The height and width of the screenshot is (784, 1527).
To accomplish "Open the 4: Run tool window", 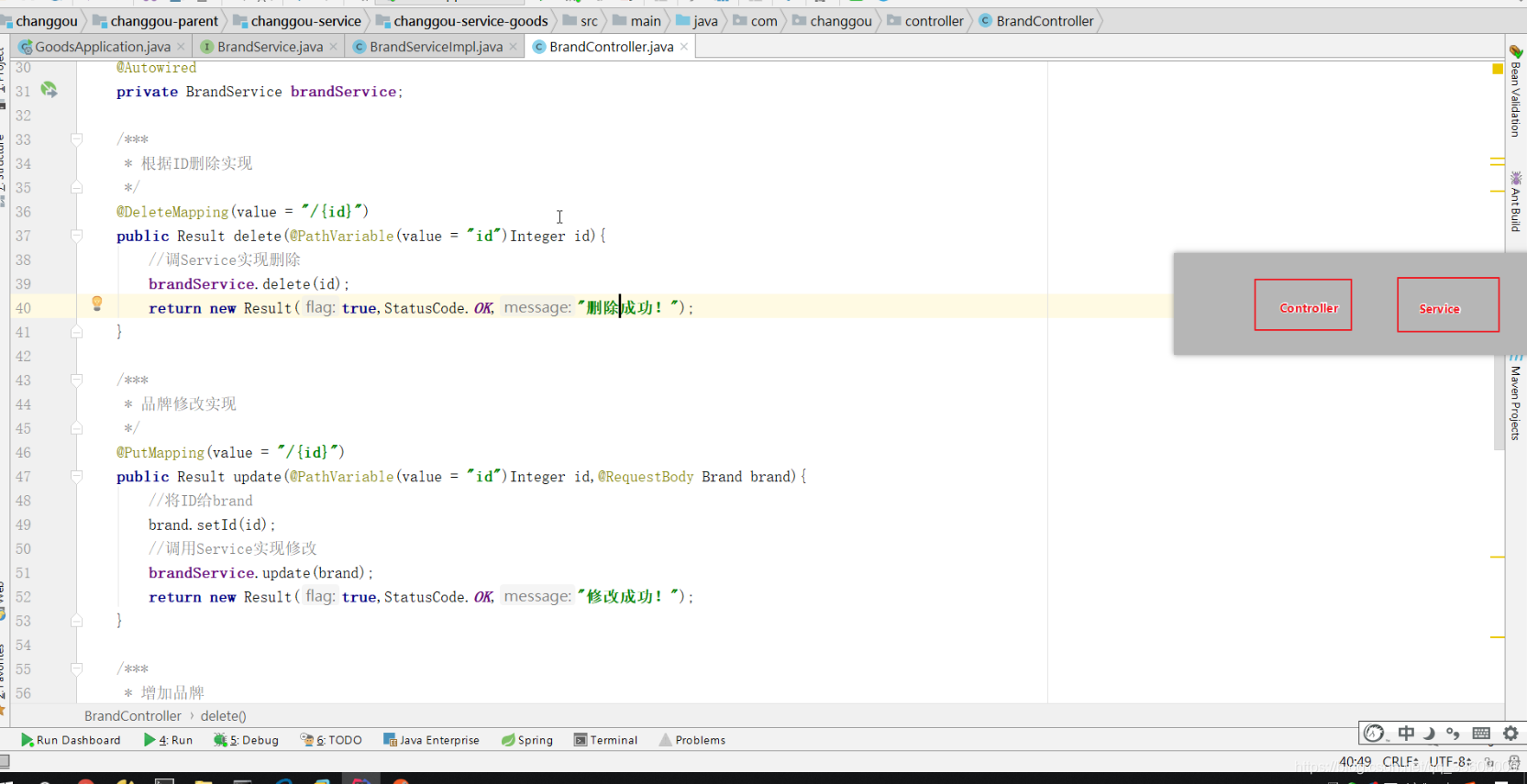I will [169, 740].
